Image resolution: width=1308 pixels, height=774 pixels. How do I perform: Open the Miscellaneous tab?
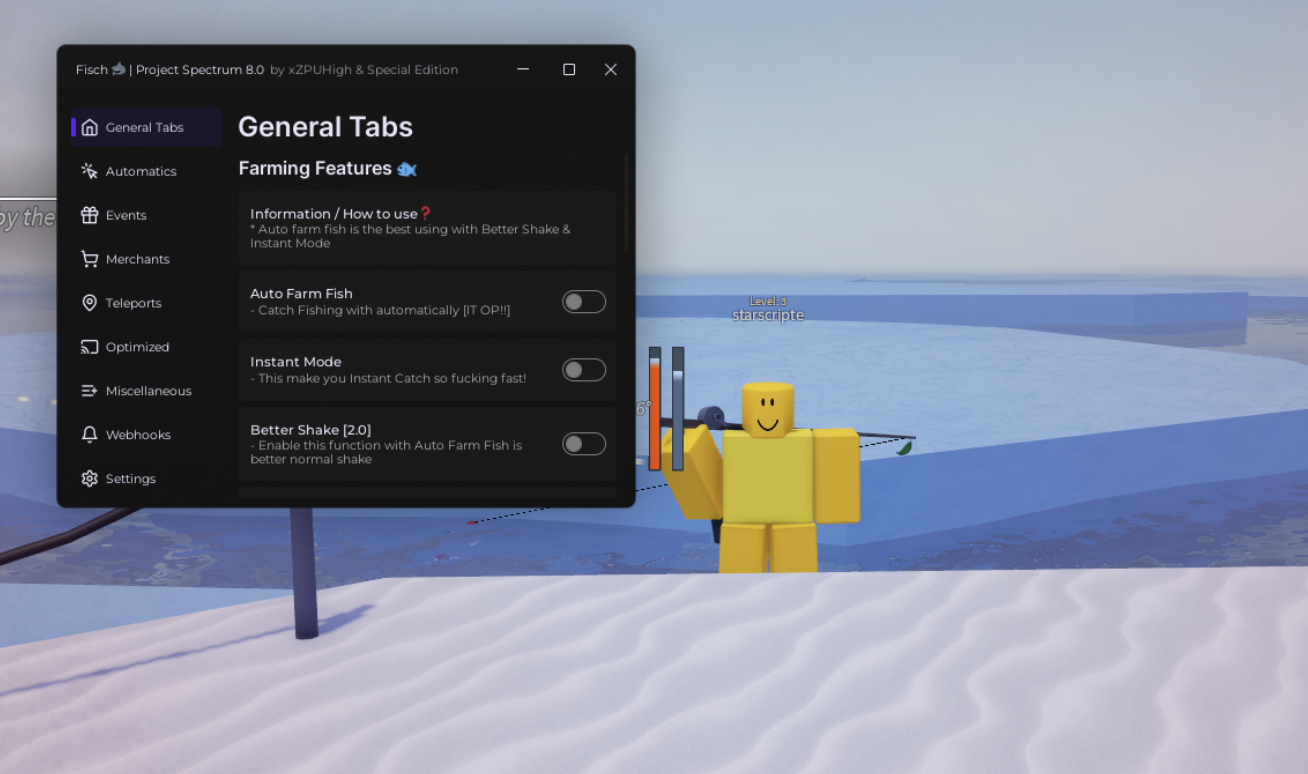coord(148,391)
